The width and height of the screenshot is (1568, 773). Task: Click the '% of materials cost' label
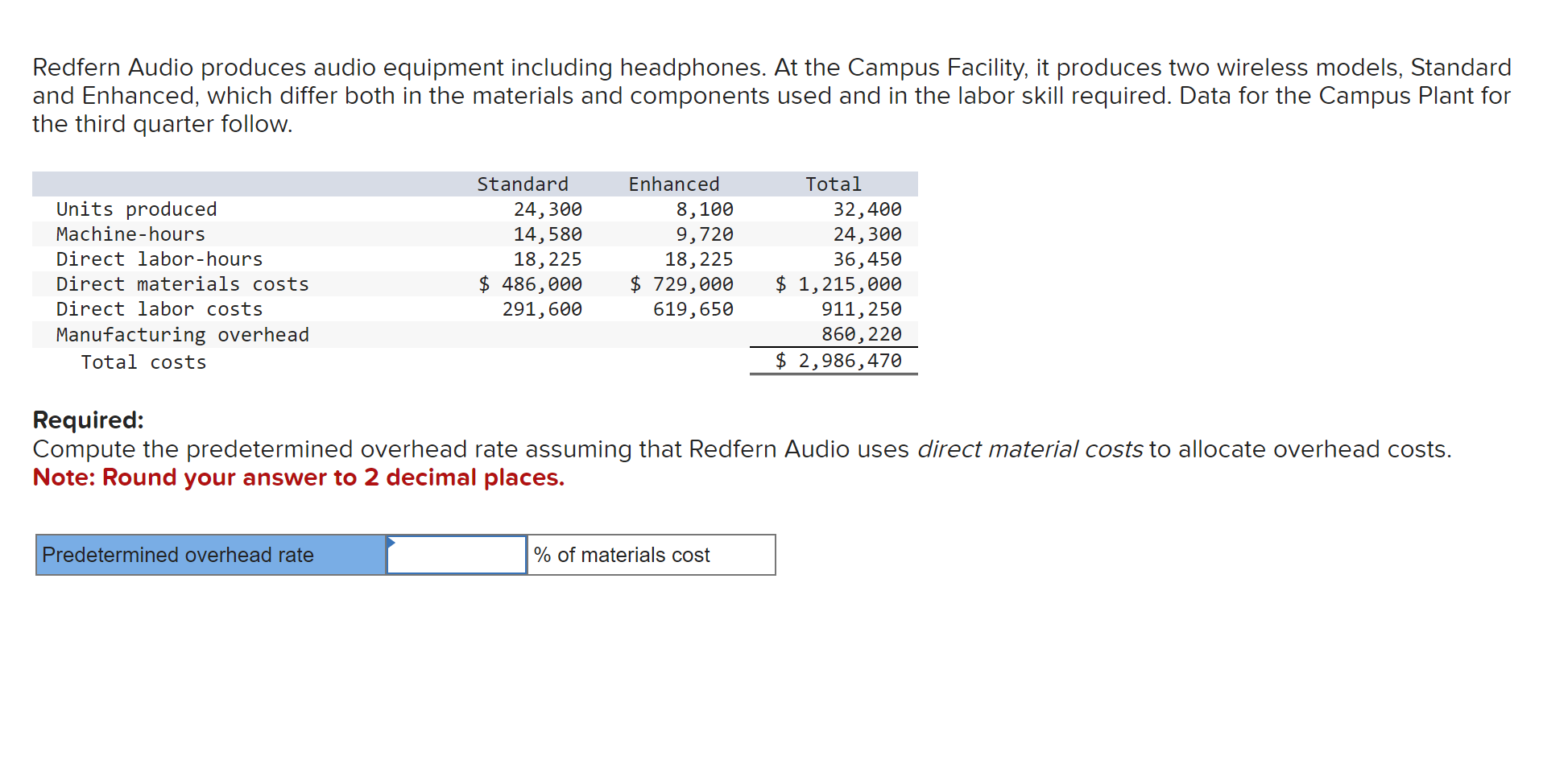click(x=620, y=554)
